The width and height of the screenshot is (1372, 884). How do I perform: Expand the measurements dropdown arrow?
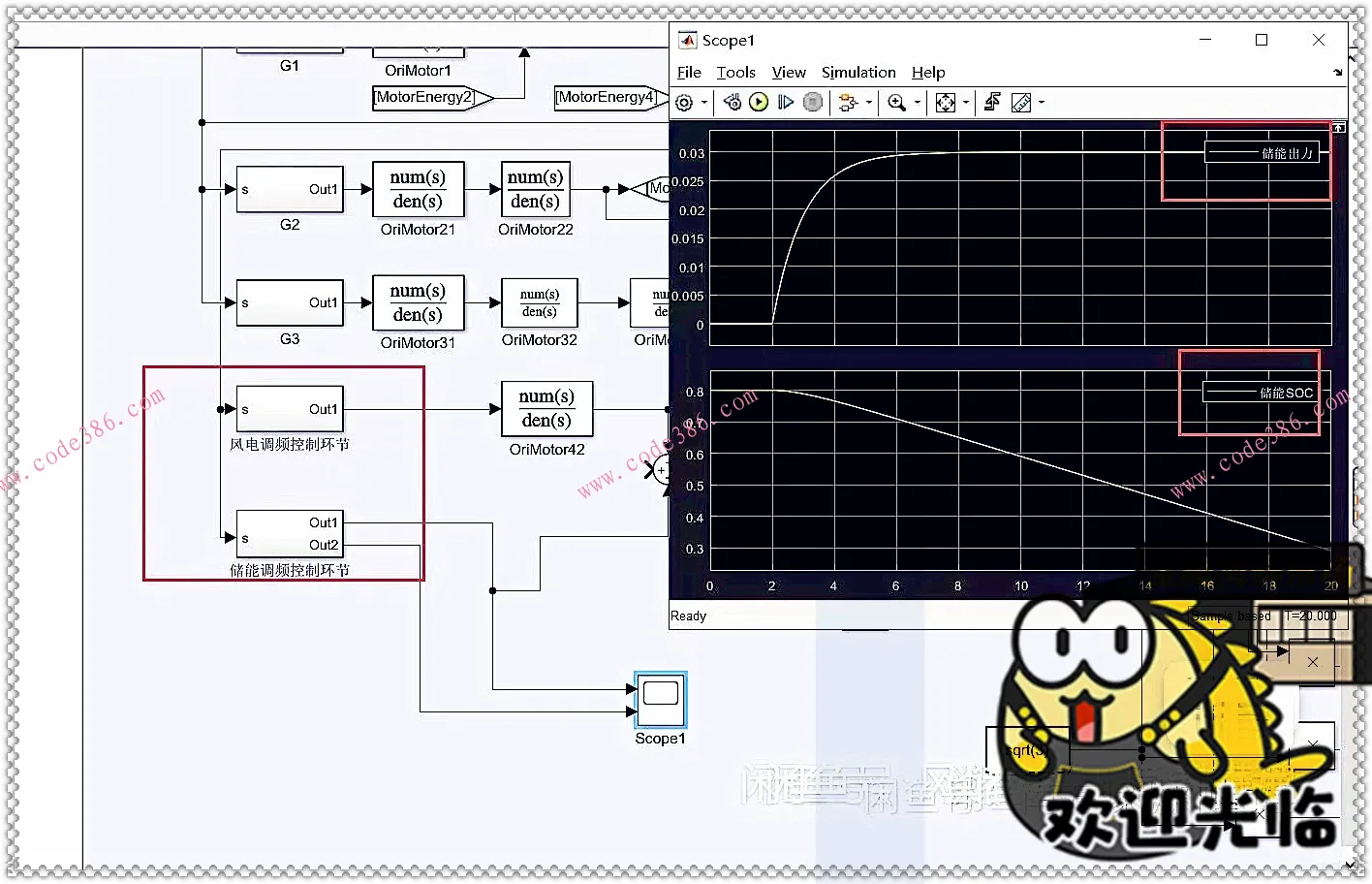[x=1042, y=103]
